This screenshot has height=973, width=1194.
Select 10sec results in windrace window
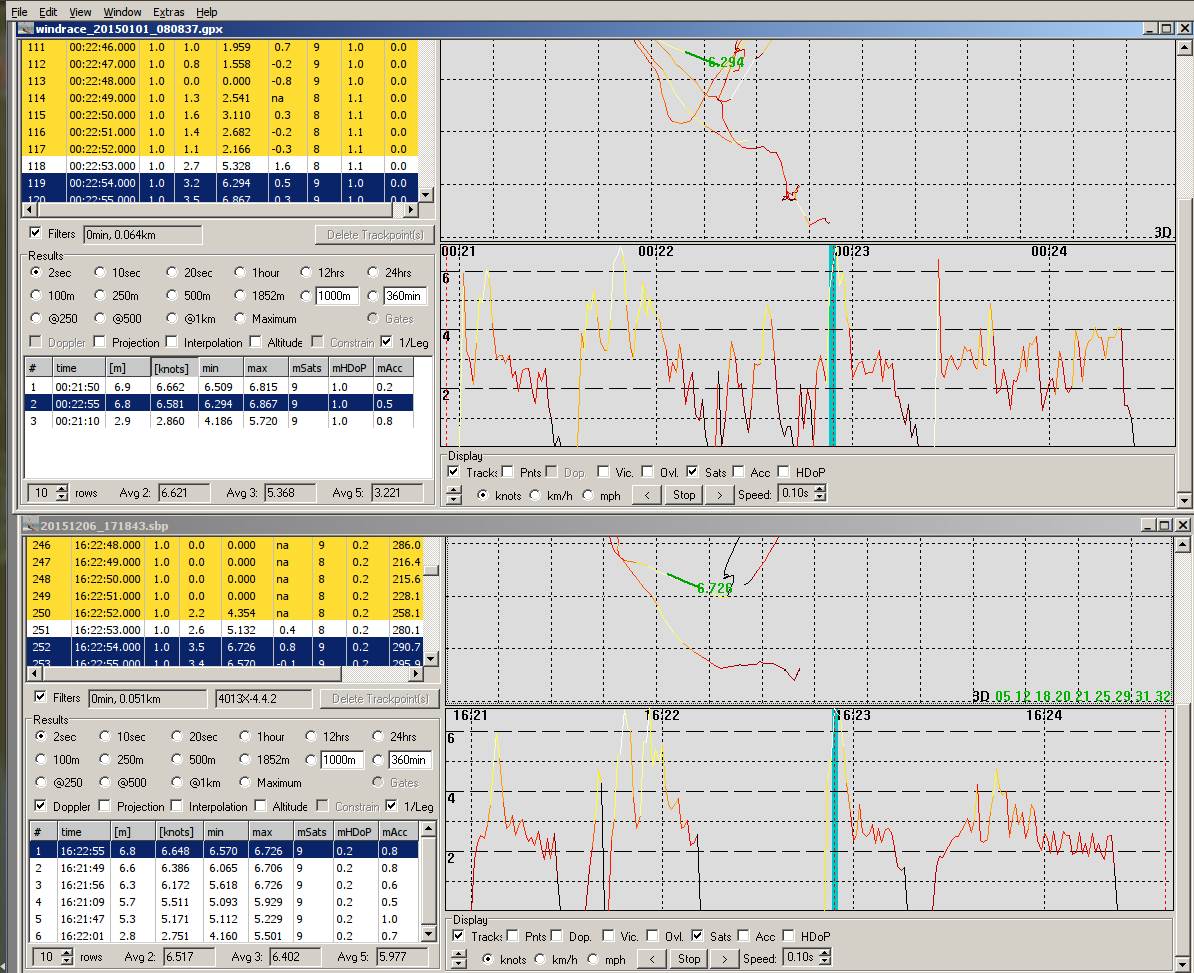(101, 272)
